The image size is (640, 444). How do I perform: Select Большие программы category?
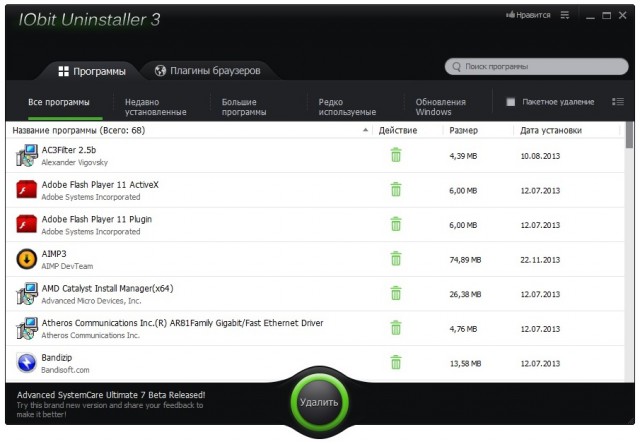[244, 107]
